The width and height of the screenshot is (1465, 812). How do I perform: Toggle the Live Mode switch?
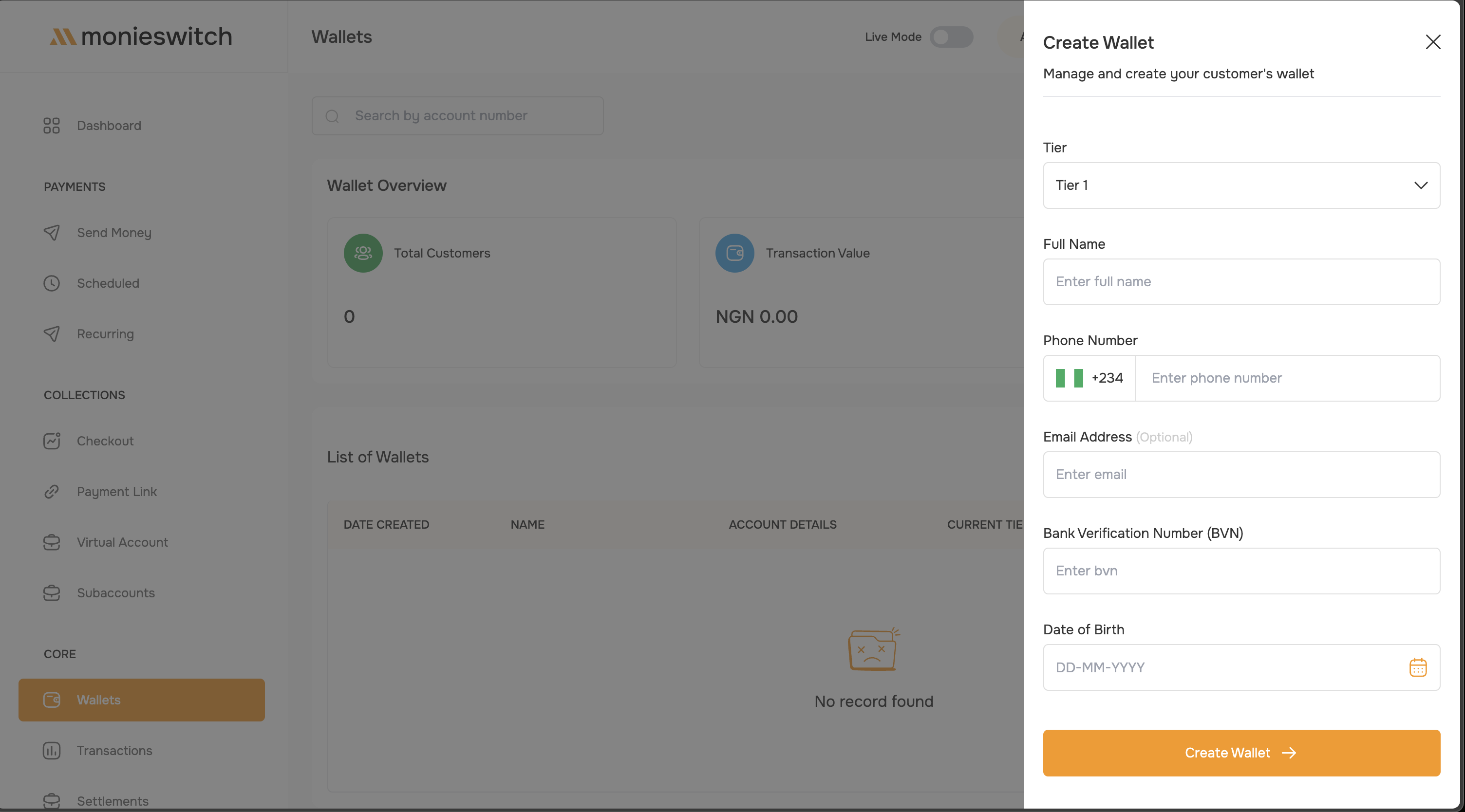click(951, 37)
